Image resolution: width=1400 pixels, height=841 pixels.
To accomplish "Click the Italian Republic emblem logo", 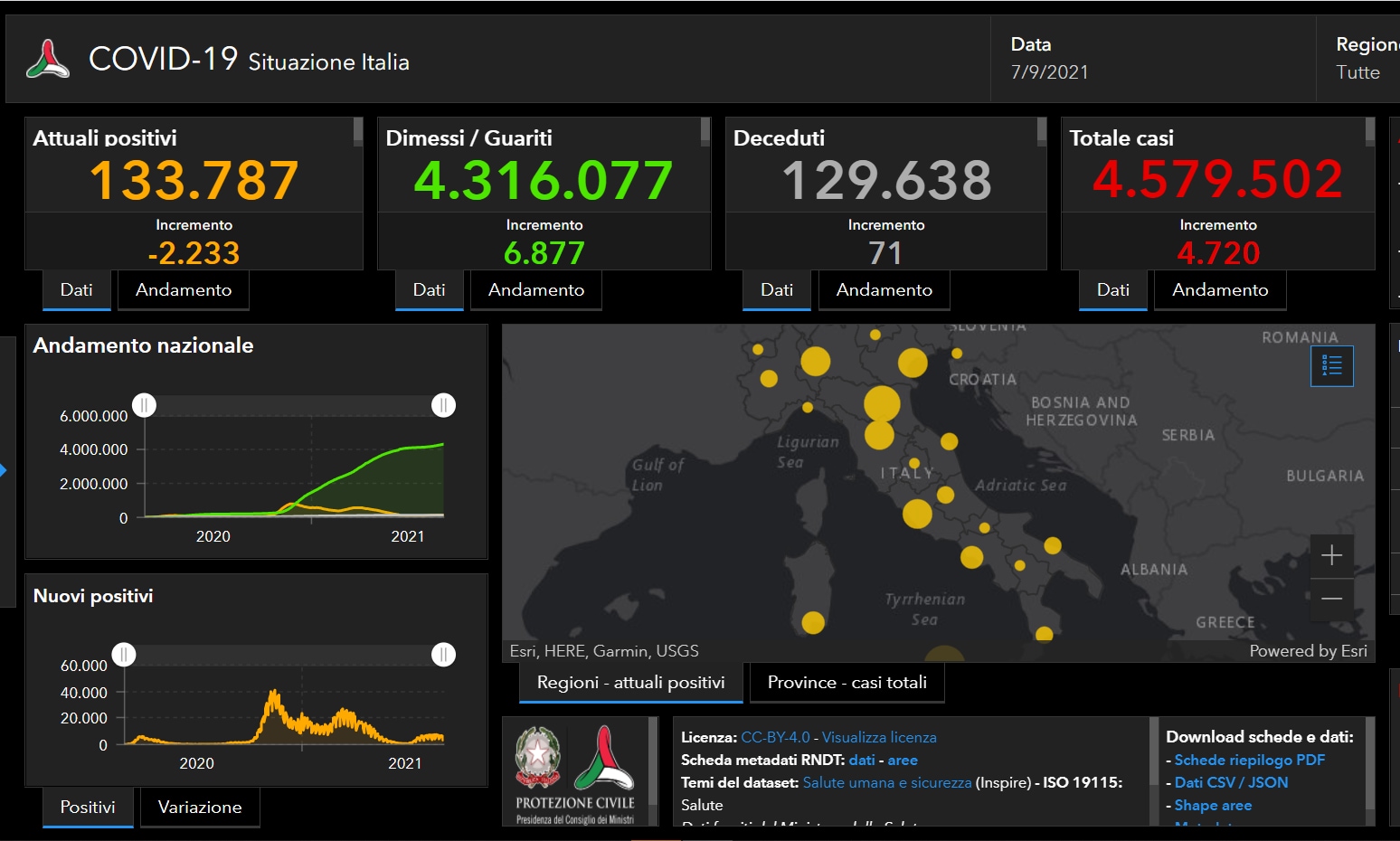I will (538, 757).
